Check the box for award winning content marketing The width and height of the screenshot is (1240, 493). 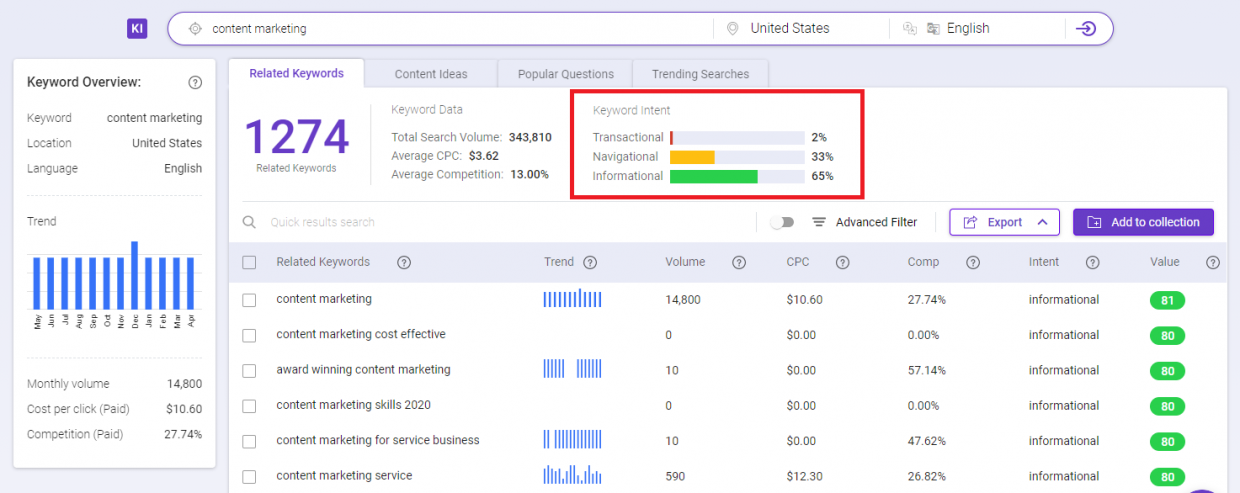250,370
